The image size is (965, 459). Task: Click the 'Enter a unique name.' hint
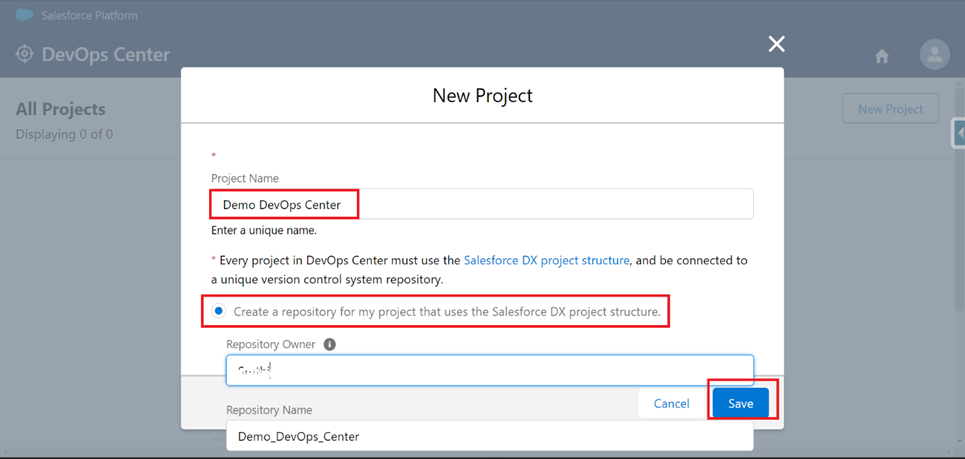(x=264, y=231)
